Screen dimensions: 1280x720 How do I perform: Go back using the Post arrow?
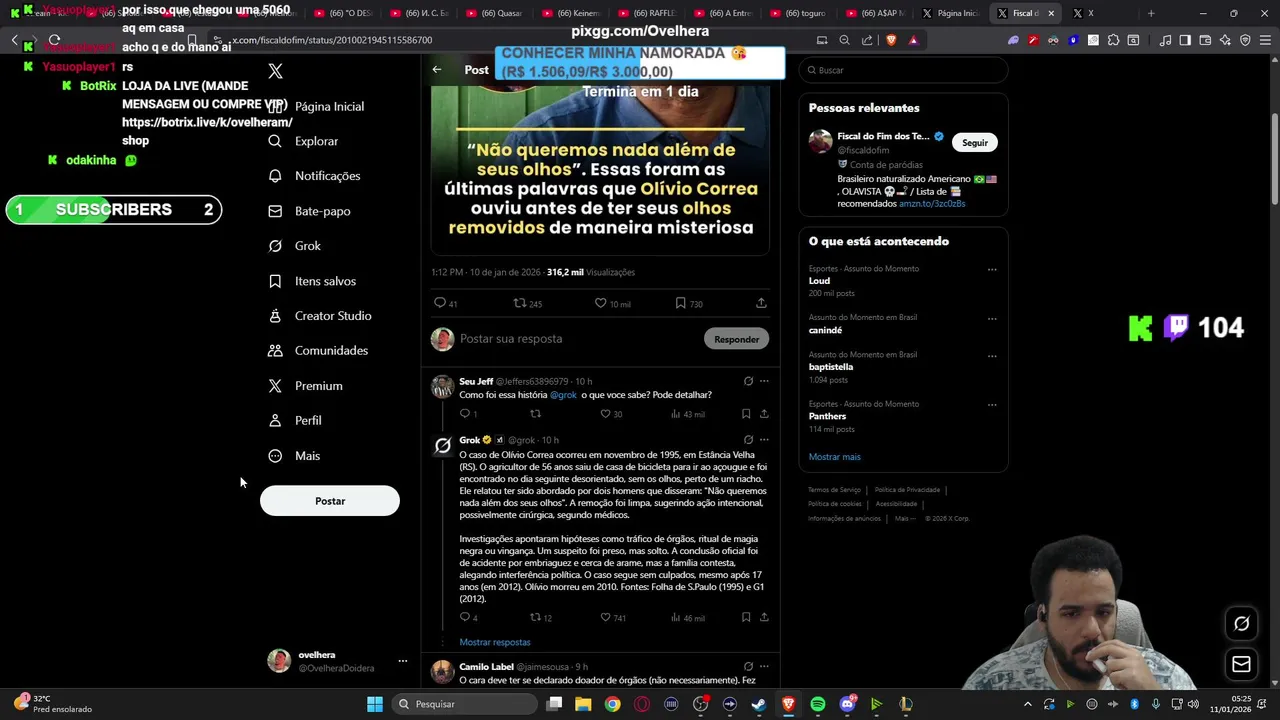[x=437, y=70]
